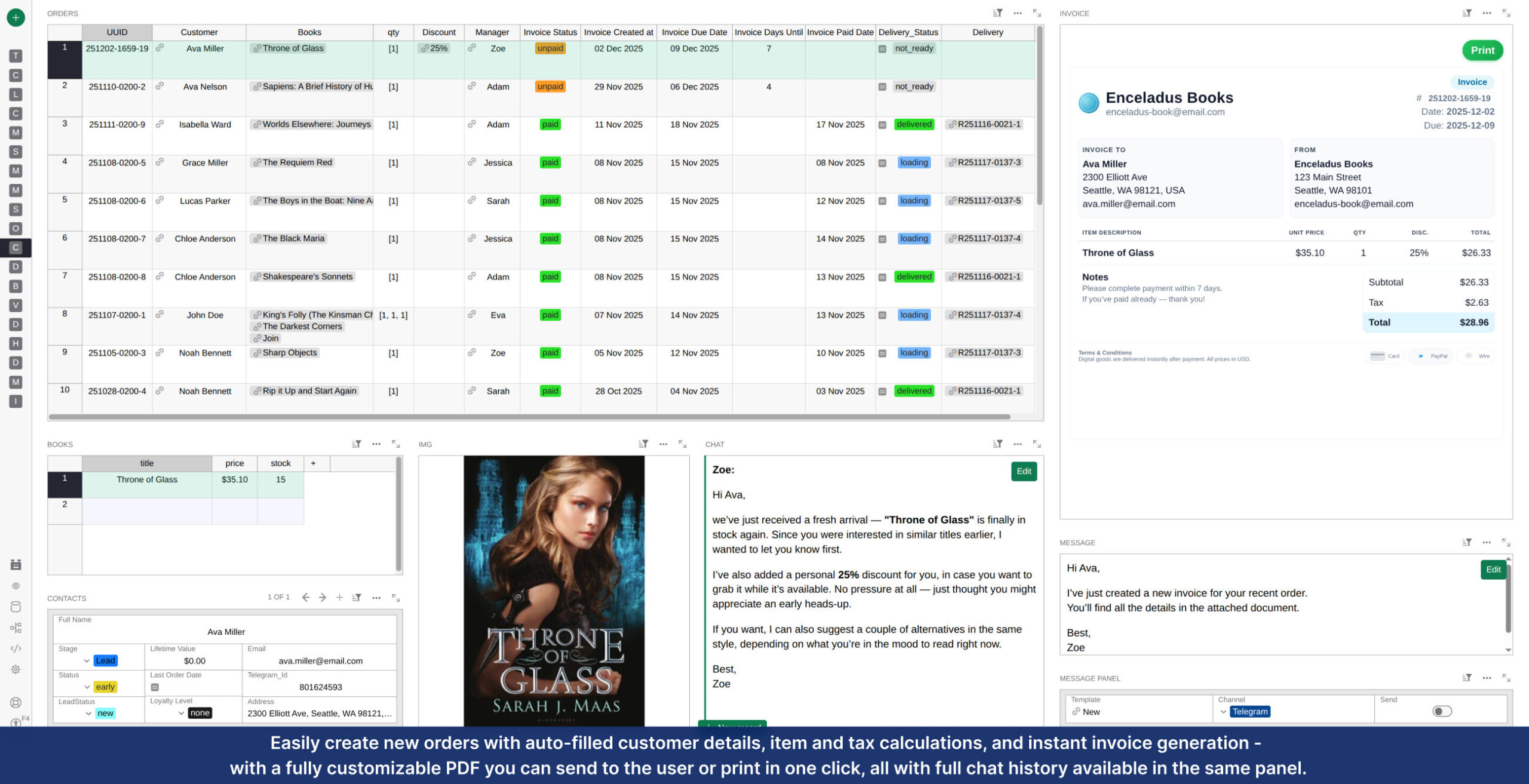Click the Orders table horizontal scrollbar
The height and width of the screenshot is (784, 1529).
529,417
